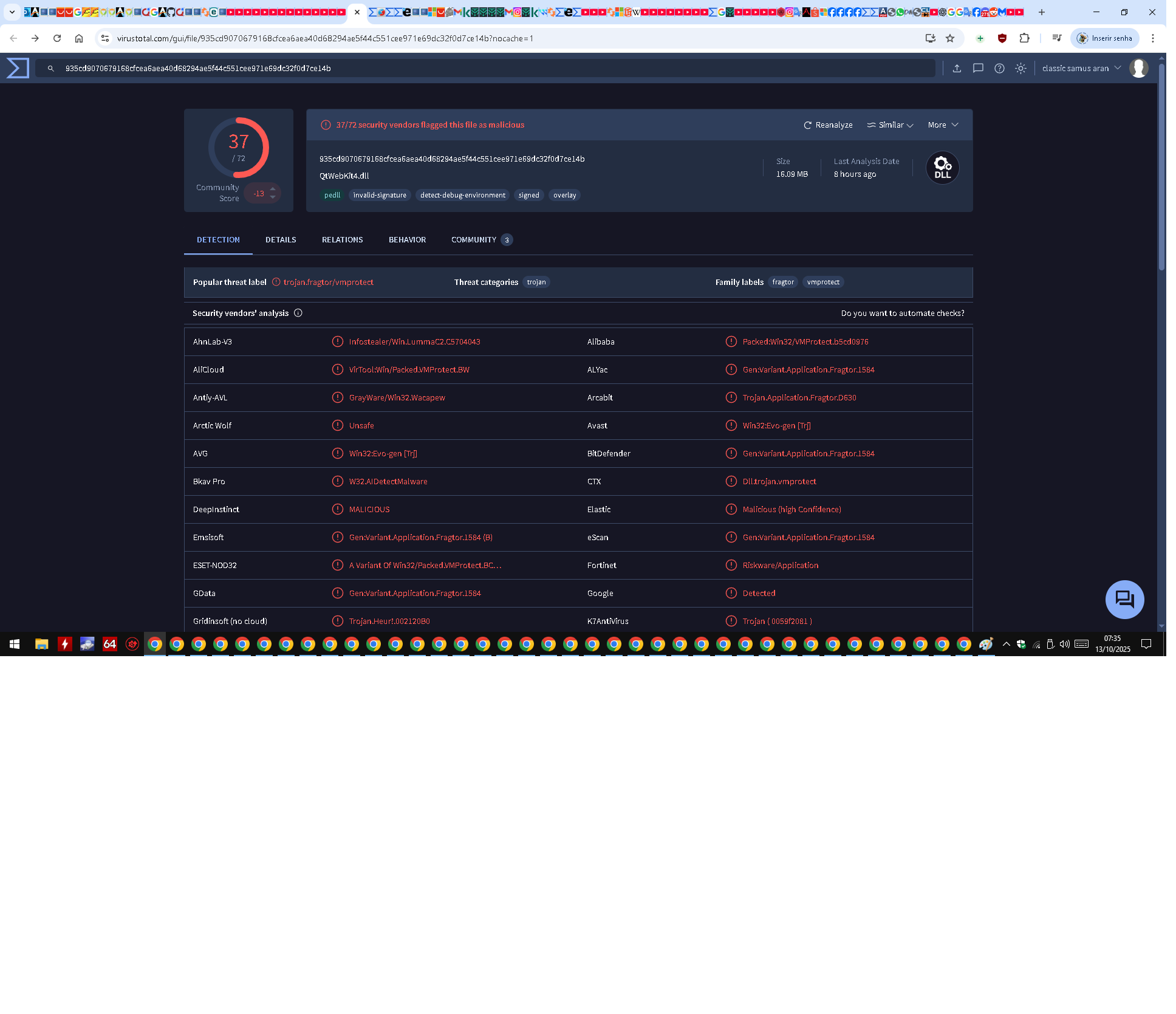1176x1014 pixels.
Task: Click Do you want to automate checks link
Action: pos(902,313)
